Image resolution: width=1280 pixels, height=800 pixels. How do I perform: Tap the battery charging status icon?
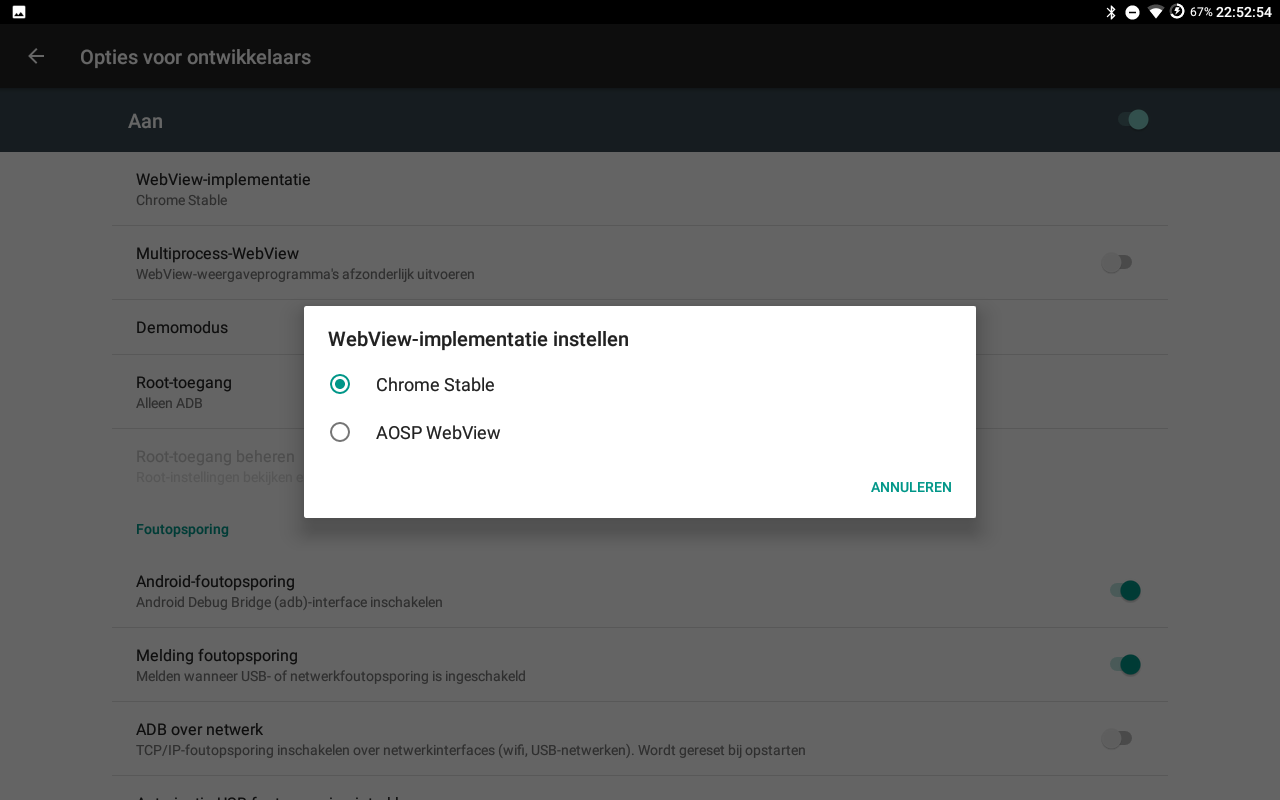[1178, 12]
